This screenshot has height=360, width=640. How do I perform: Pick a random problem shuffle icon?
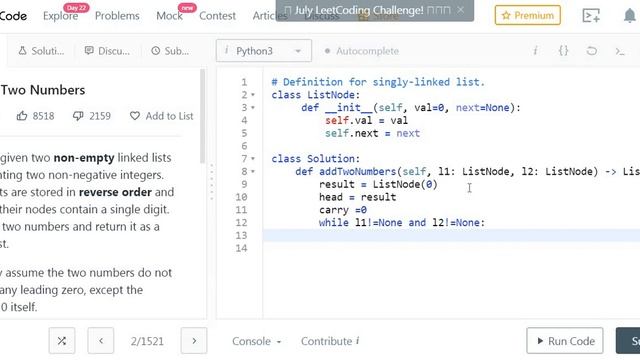click(x=62, y=341)
